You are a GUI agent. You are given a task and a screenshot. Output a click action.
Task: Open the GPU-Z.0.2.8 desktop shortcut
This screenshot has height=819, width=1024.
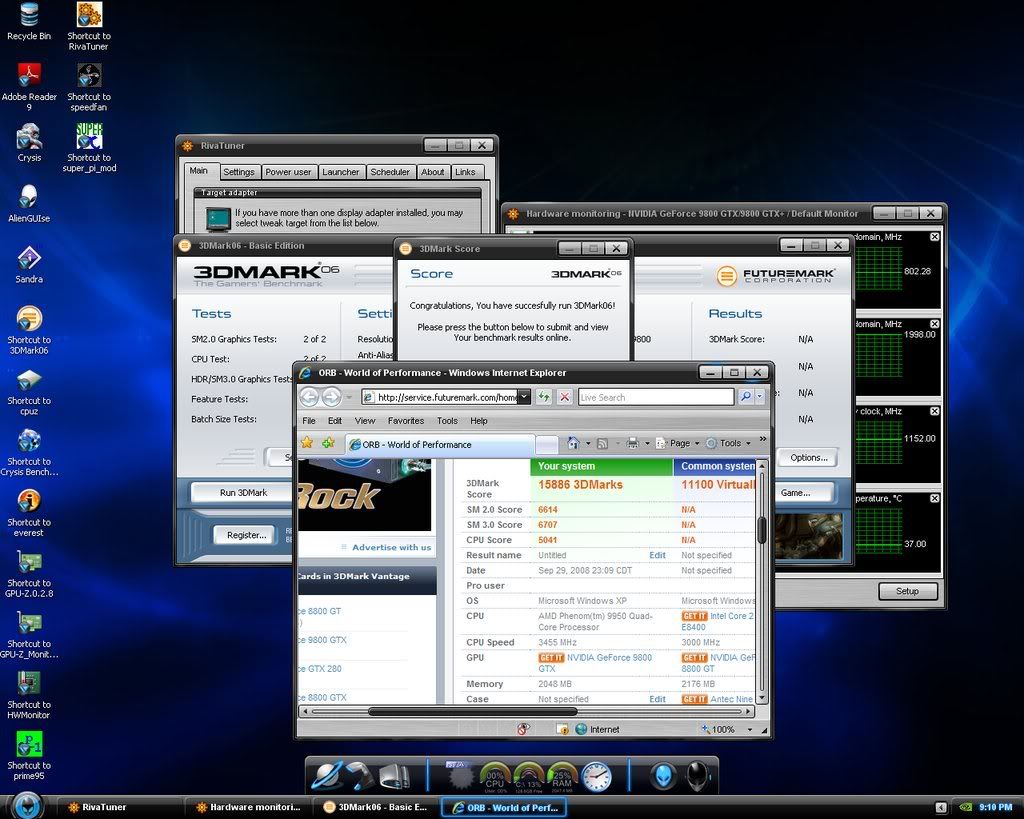[29, 573]
